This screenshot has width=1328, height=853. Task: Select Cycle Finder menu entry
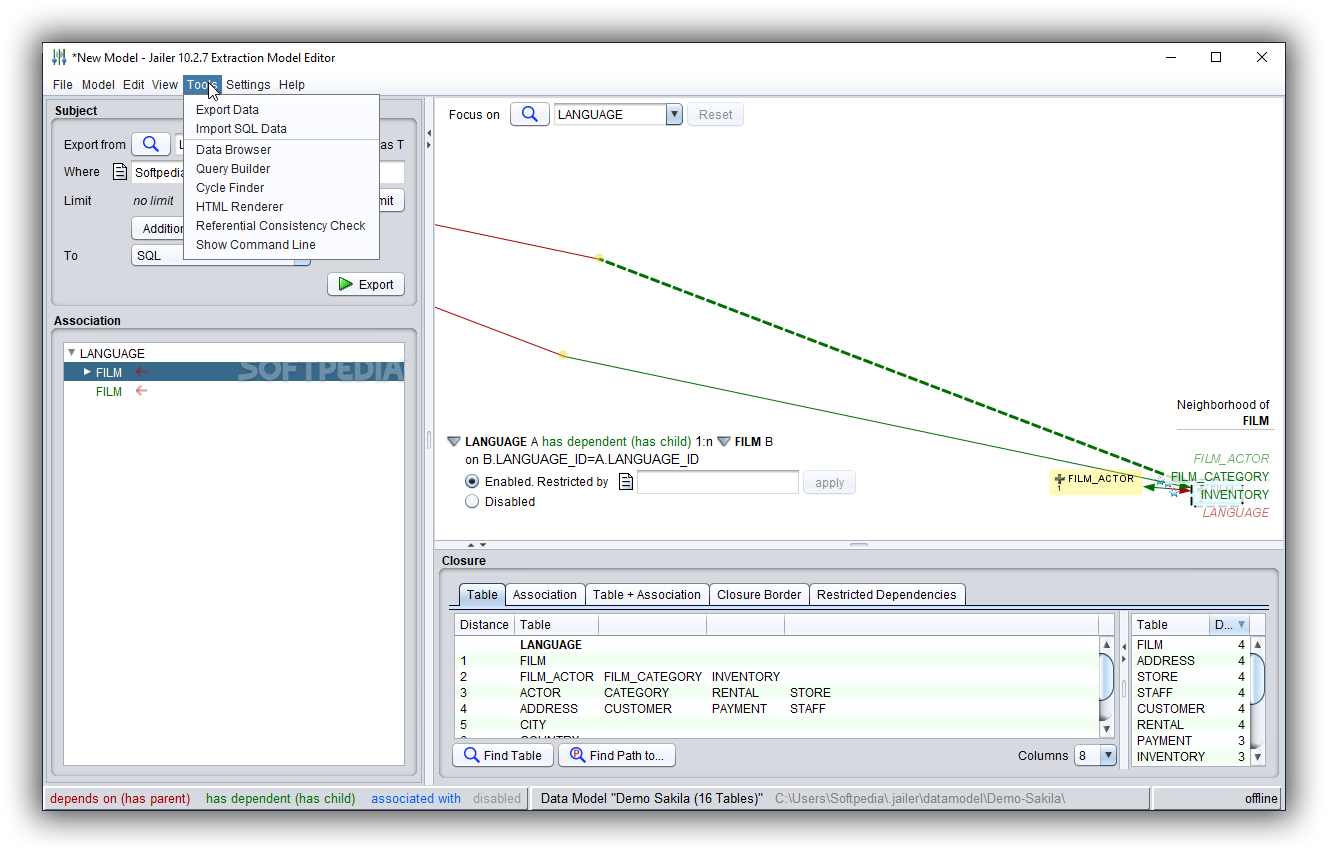point(281,188)
